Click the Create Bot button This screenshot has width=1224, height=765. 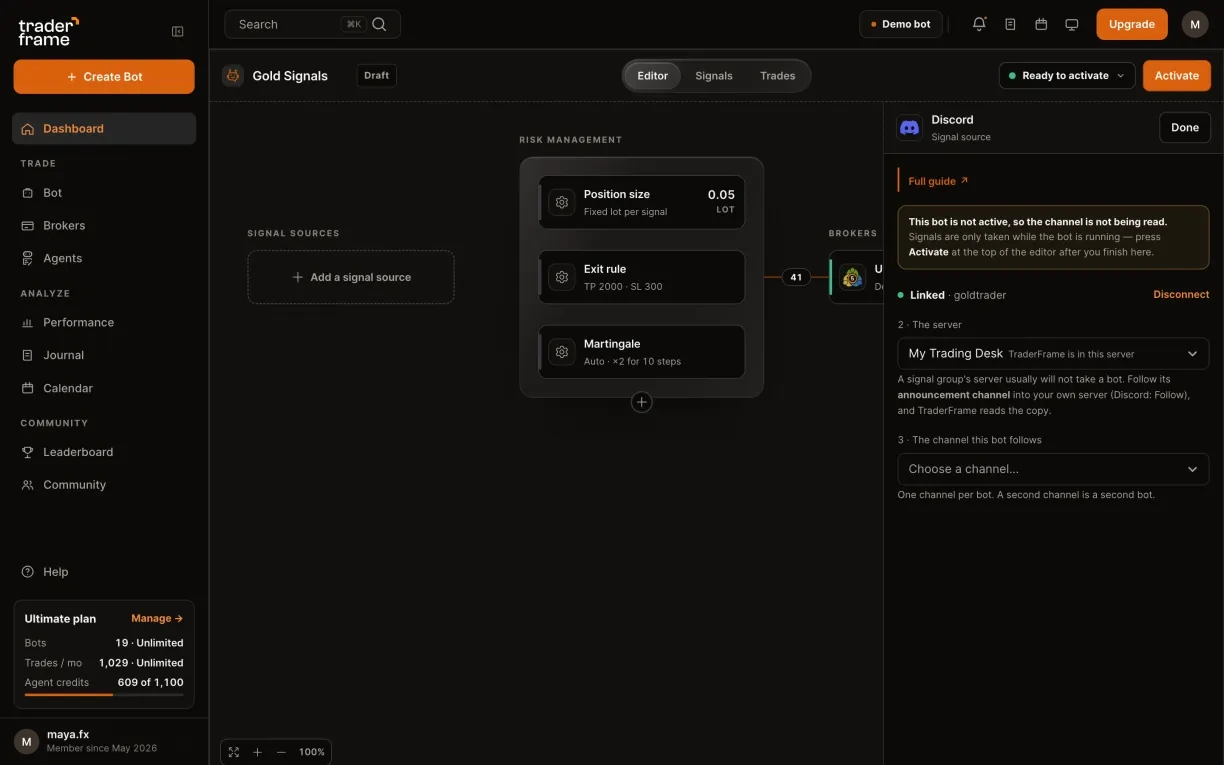pos(104,77)
